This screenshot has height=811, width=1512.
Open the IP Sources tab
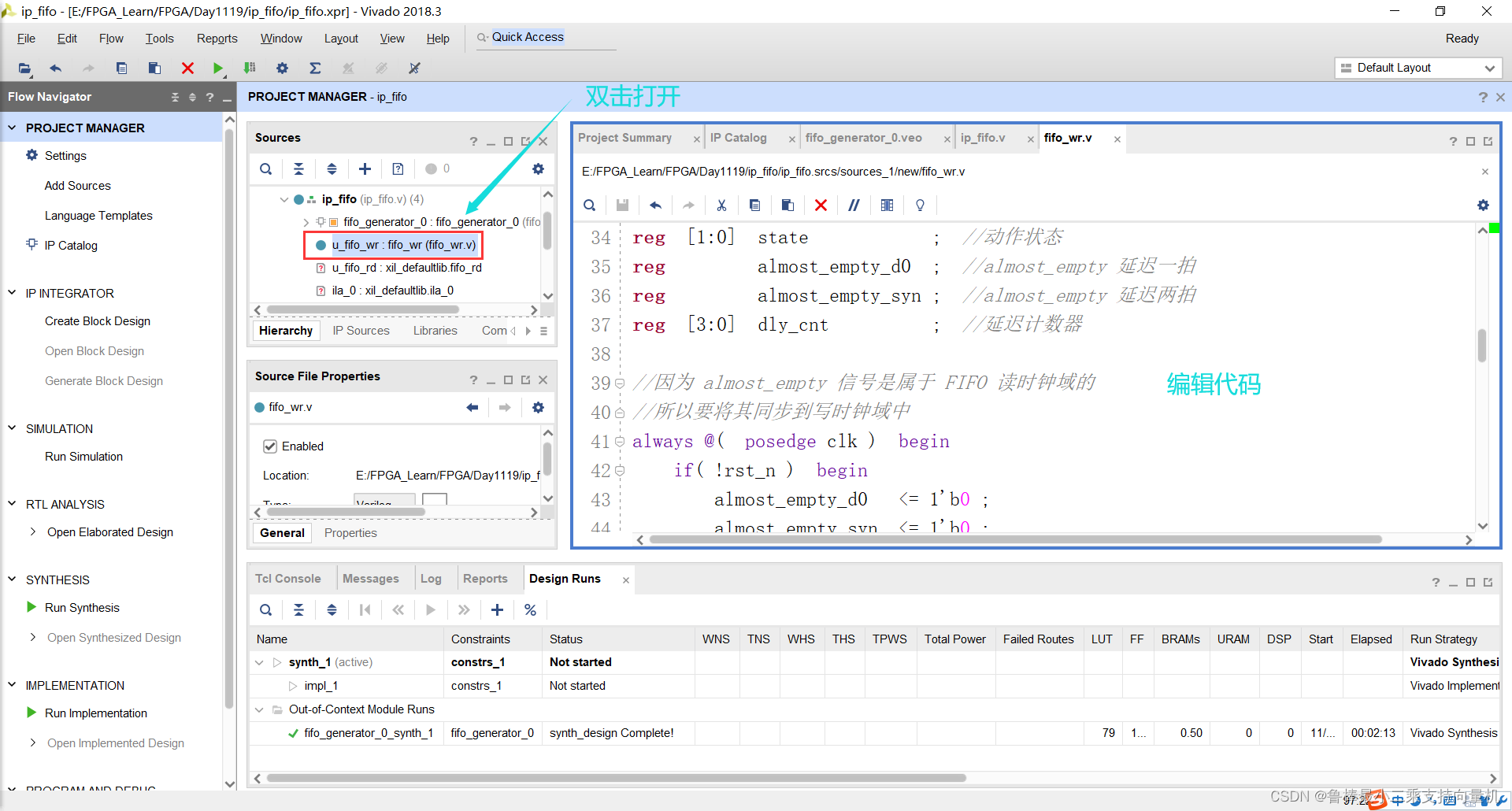point(361,331)
